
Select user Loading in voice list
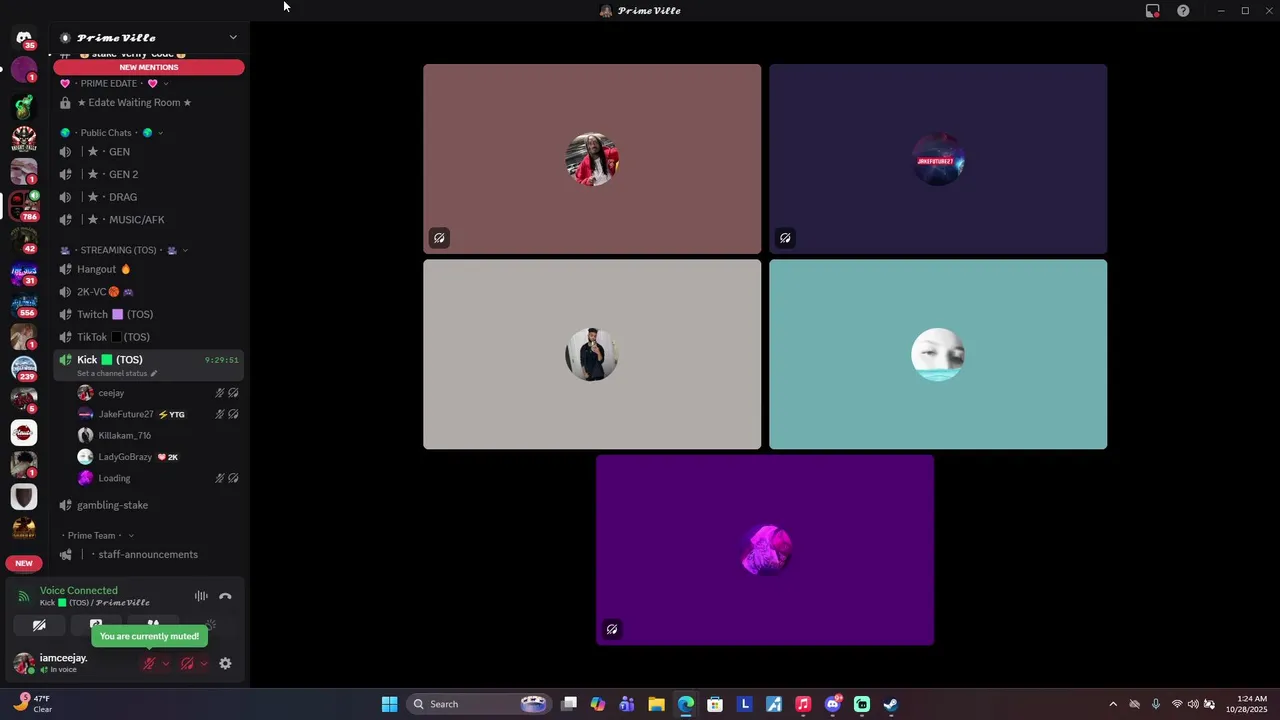pos(158,478)
